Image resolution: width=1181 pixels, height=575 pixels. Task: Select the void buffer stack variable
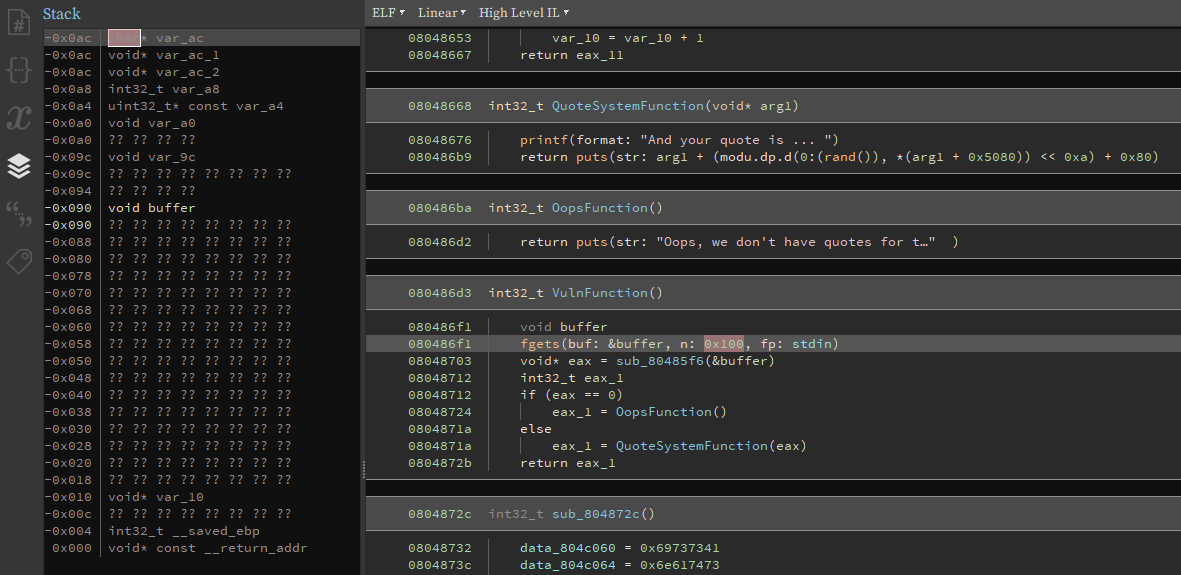(x=151, y=208)
